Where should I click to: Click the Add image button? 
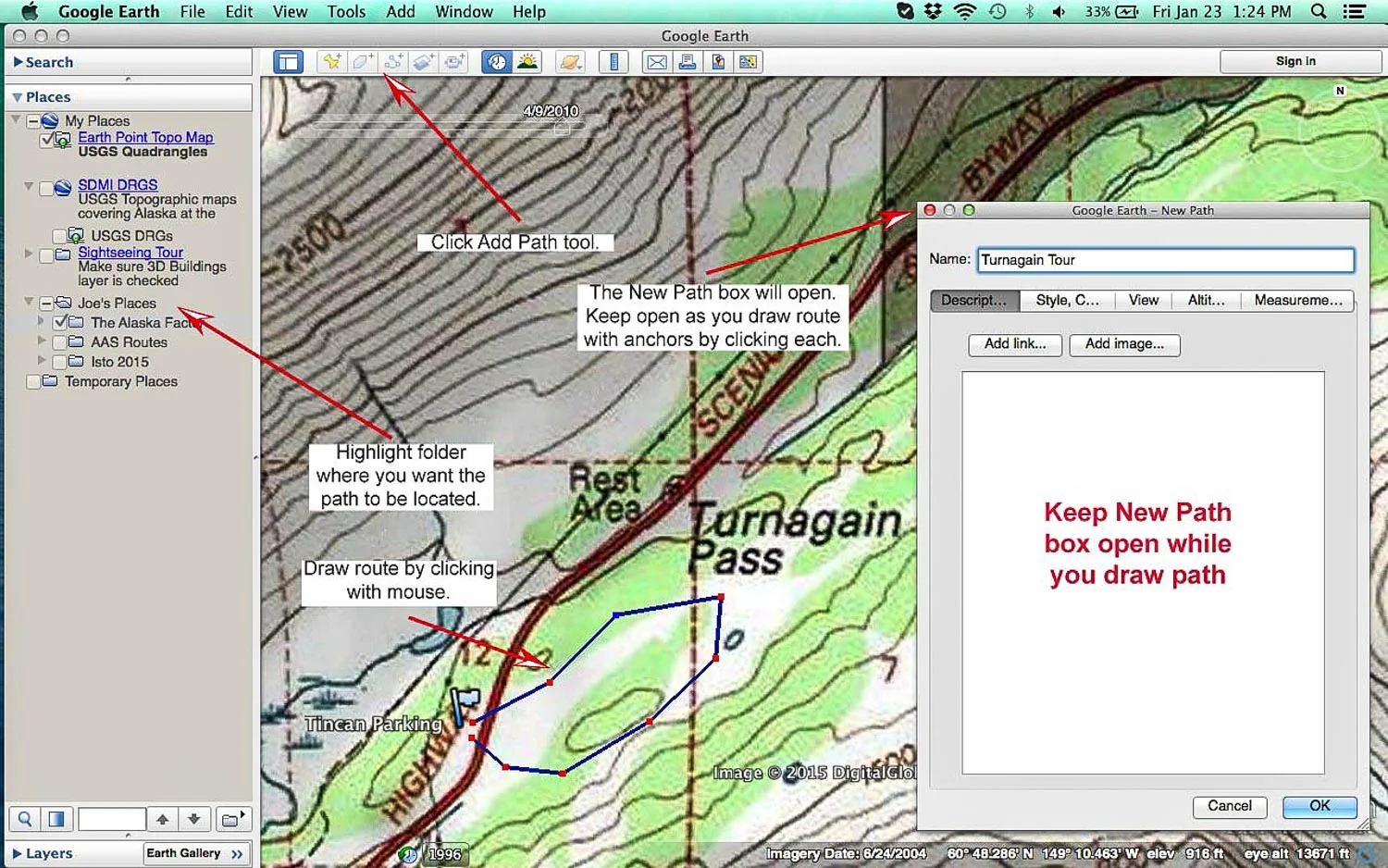(x=1124, y=344)
